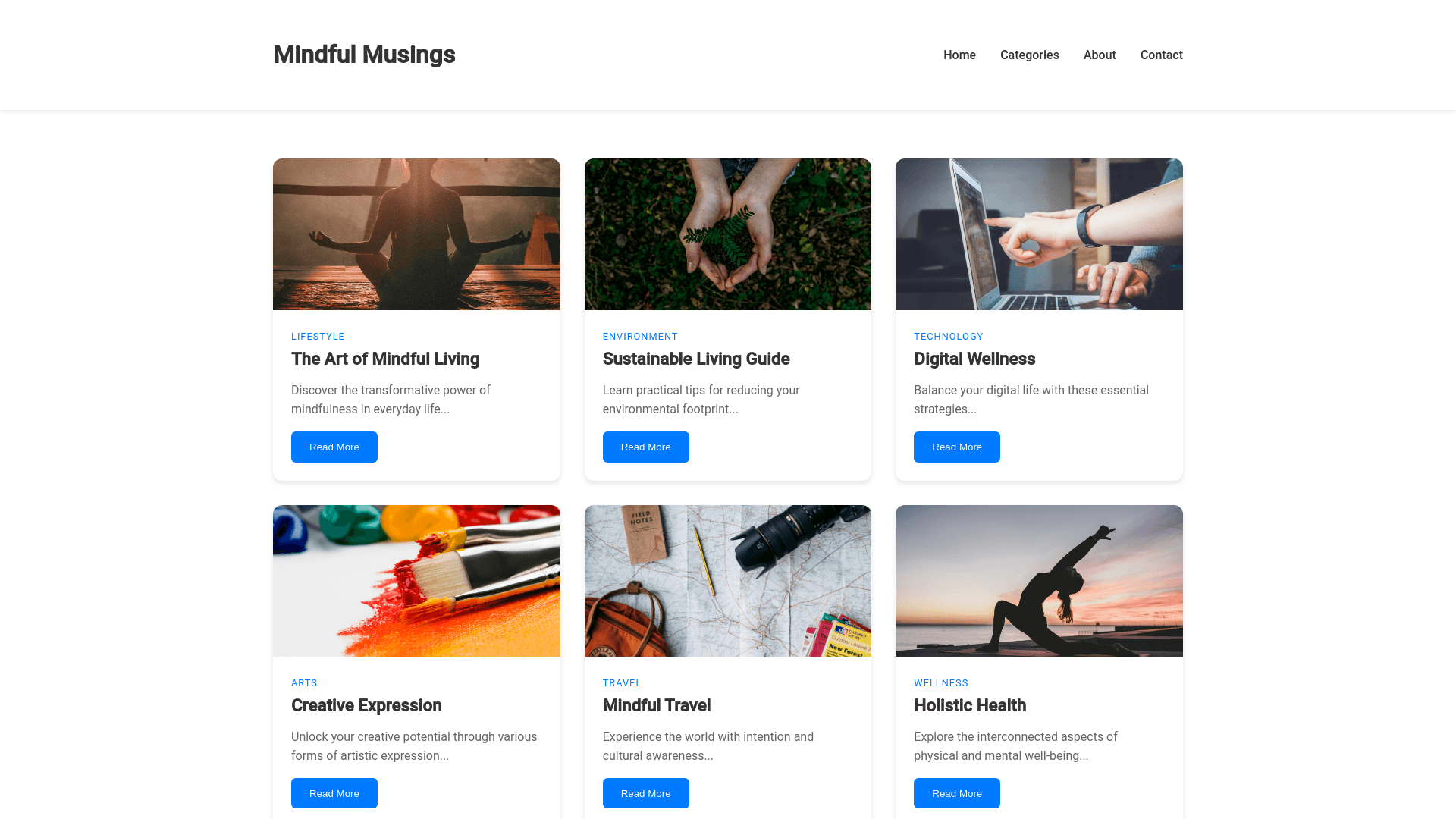Read More on Holistic Health
This screenshot has width=1456, height=819.
click(x=957, y=793)
